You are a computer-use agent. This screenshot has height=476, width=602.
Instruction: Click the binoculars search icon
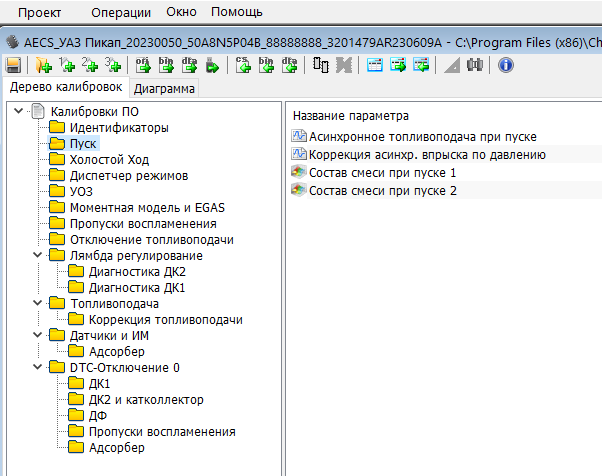pos(475,65)
